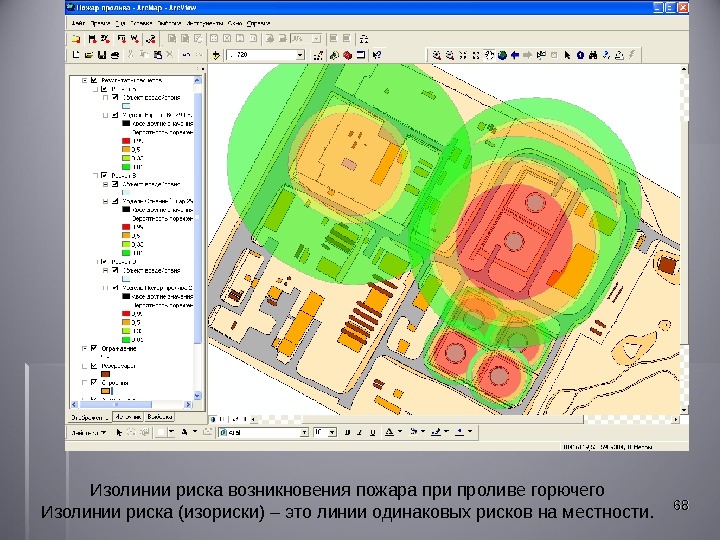720x540 pixels.
Task: Click the Open folder icon in standard toolbar
Action: pos(89,55)
